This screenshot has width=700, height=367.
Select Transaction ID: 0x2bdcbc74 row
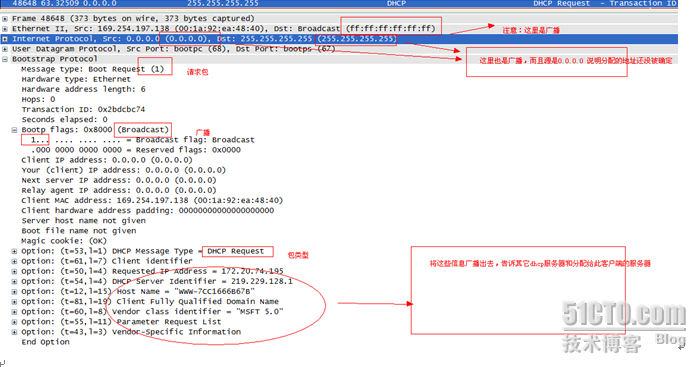83,109
